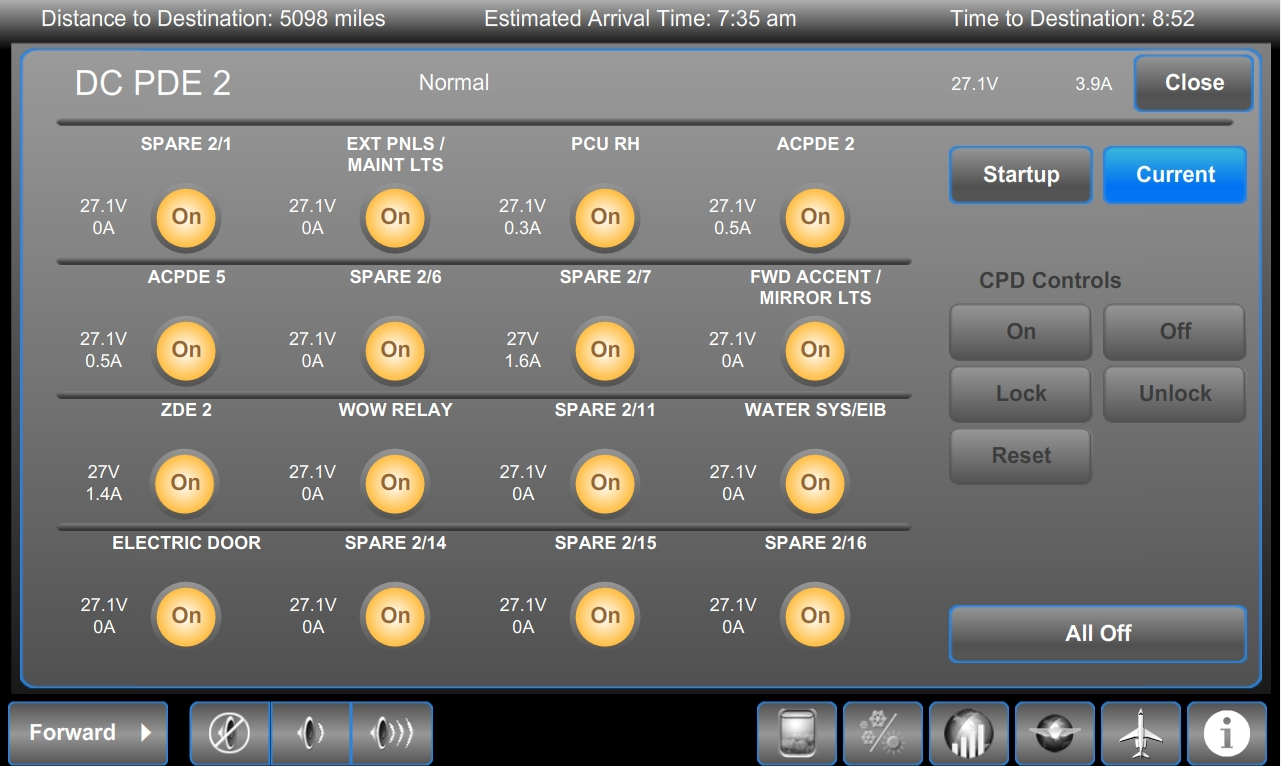This screenshot has height=766, width=1281.
Task: Open the globe with aircraft wings icon
Action: (1054, 734)
